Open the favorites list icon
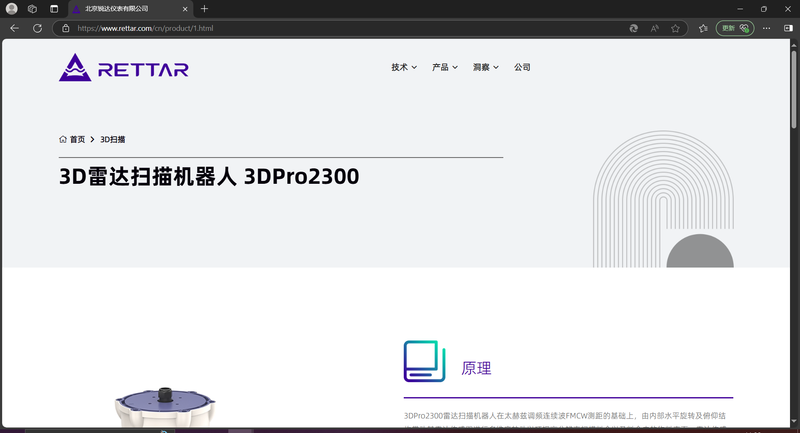This screenshot has height=433, width=800. [703, 28]
